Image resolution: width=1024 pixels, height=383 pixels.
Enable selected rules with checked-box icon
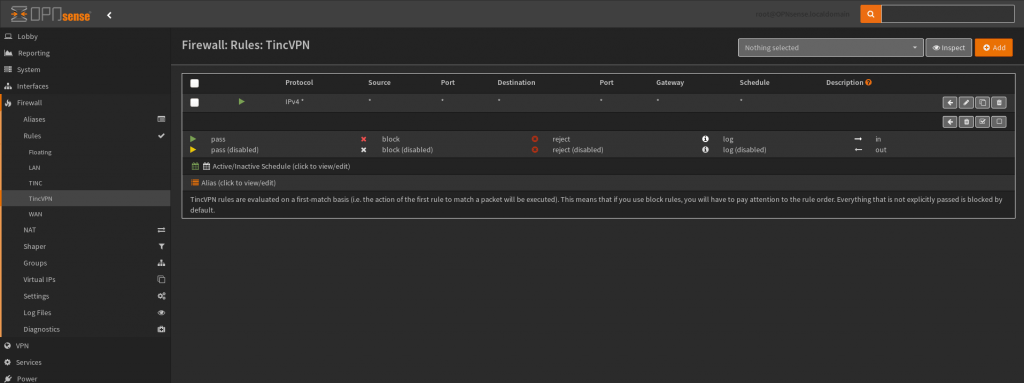point(982,122)
